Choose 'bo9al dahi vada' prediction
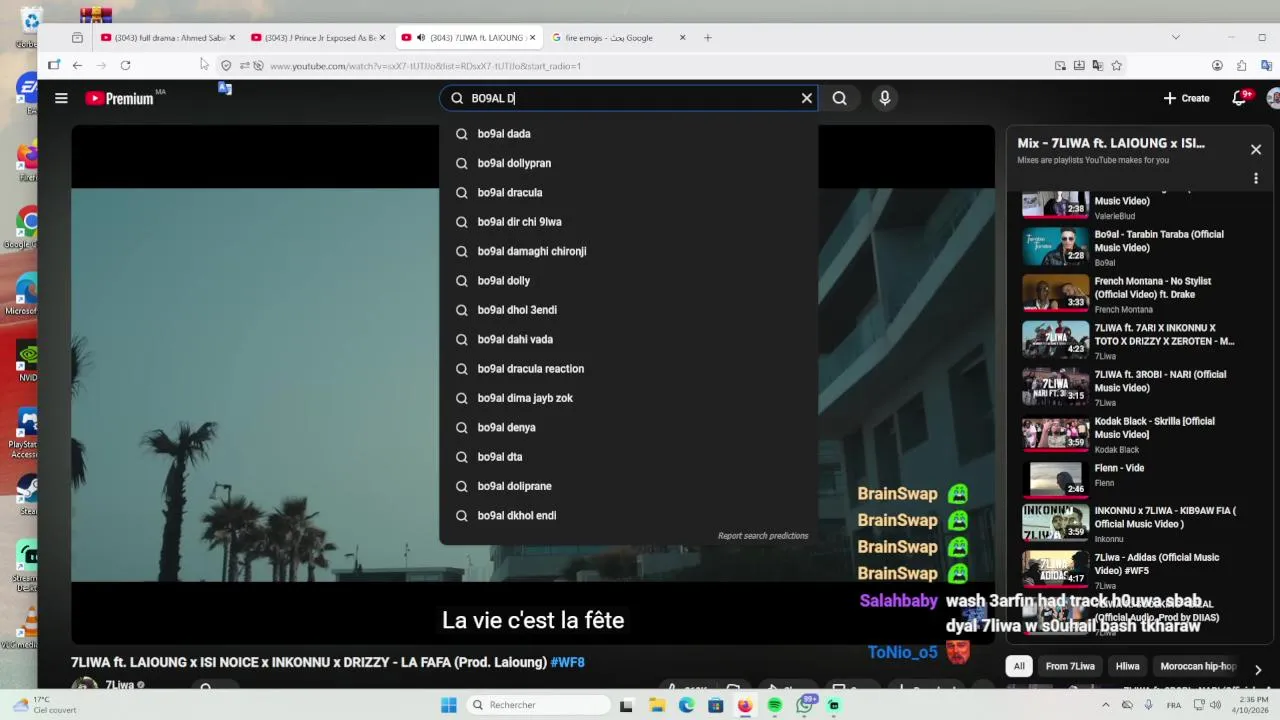The height and width of the screenshot is (720, 1280). (628, 339)
